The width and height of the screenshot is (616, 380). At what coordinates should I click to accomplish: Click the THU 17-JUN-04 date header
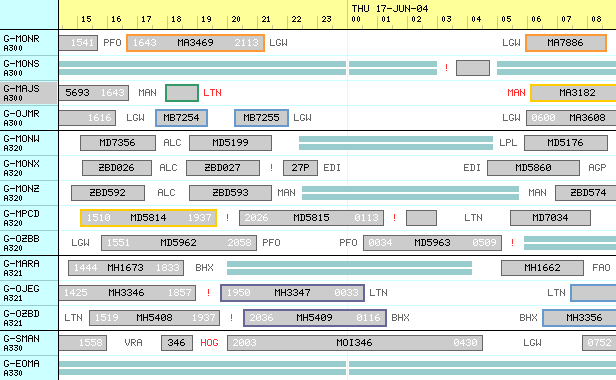pyautogui.click(x=390, y=8)
